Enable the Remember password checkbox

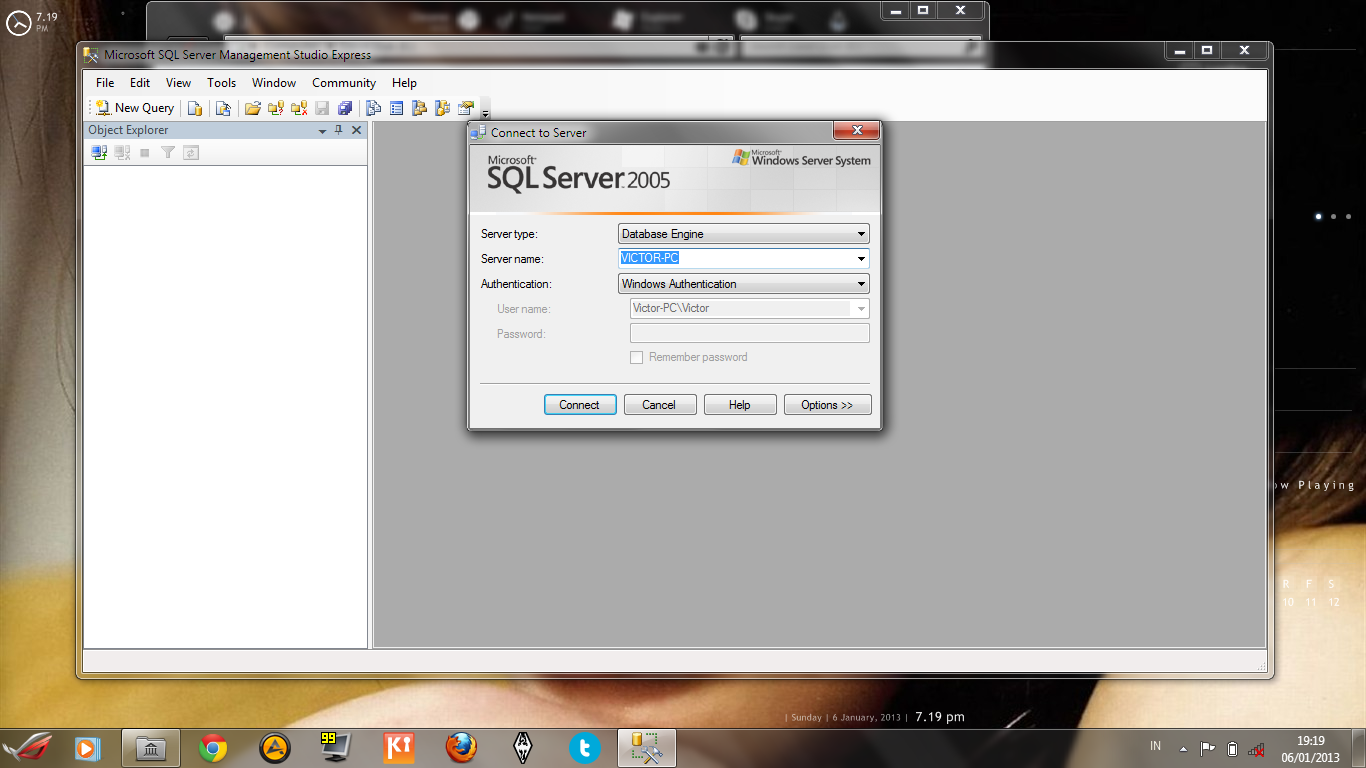pyautogui.click(x=637, y=357)
